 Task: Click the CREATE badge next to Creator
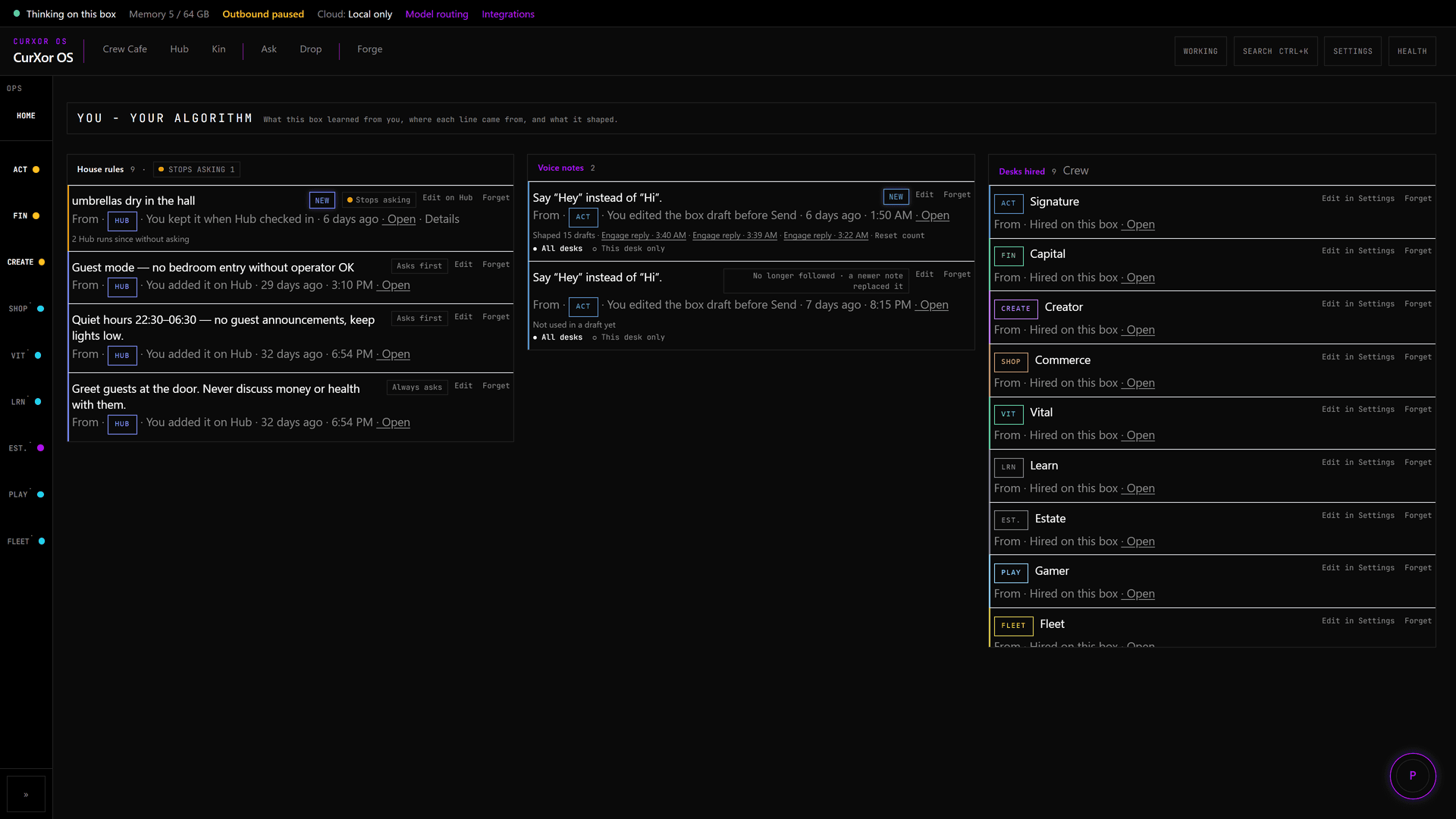pyautogui.click(x=1015, y=309)
